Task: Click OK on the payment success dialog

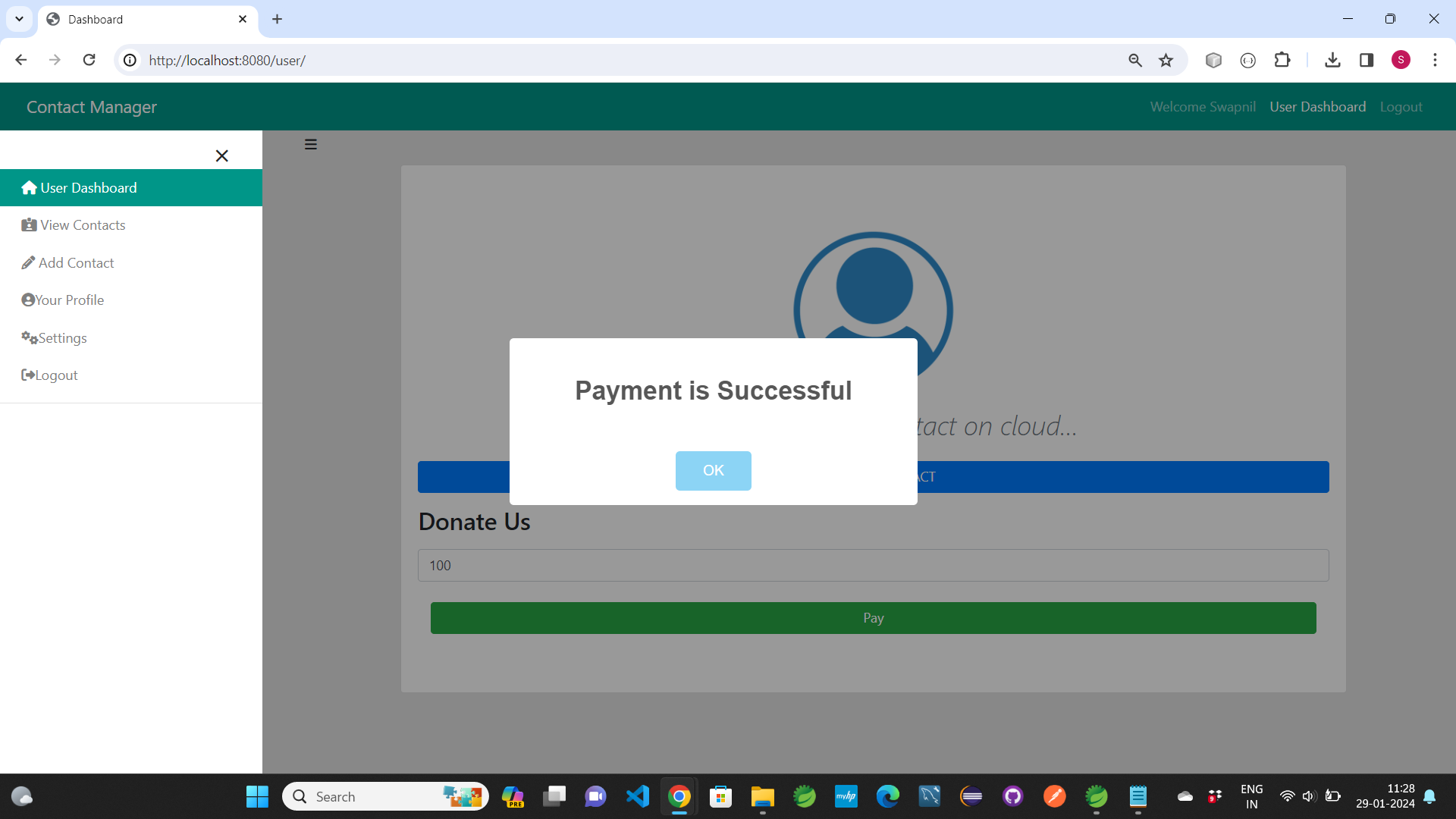Action: coord(713,470)
